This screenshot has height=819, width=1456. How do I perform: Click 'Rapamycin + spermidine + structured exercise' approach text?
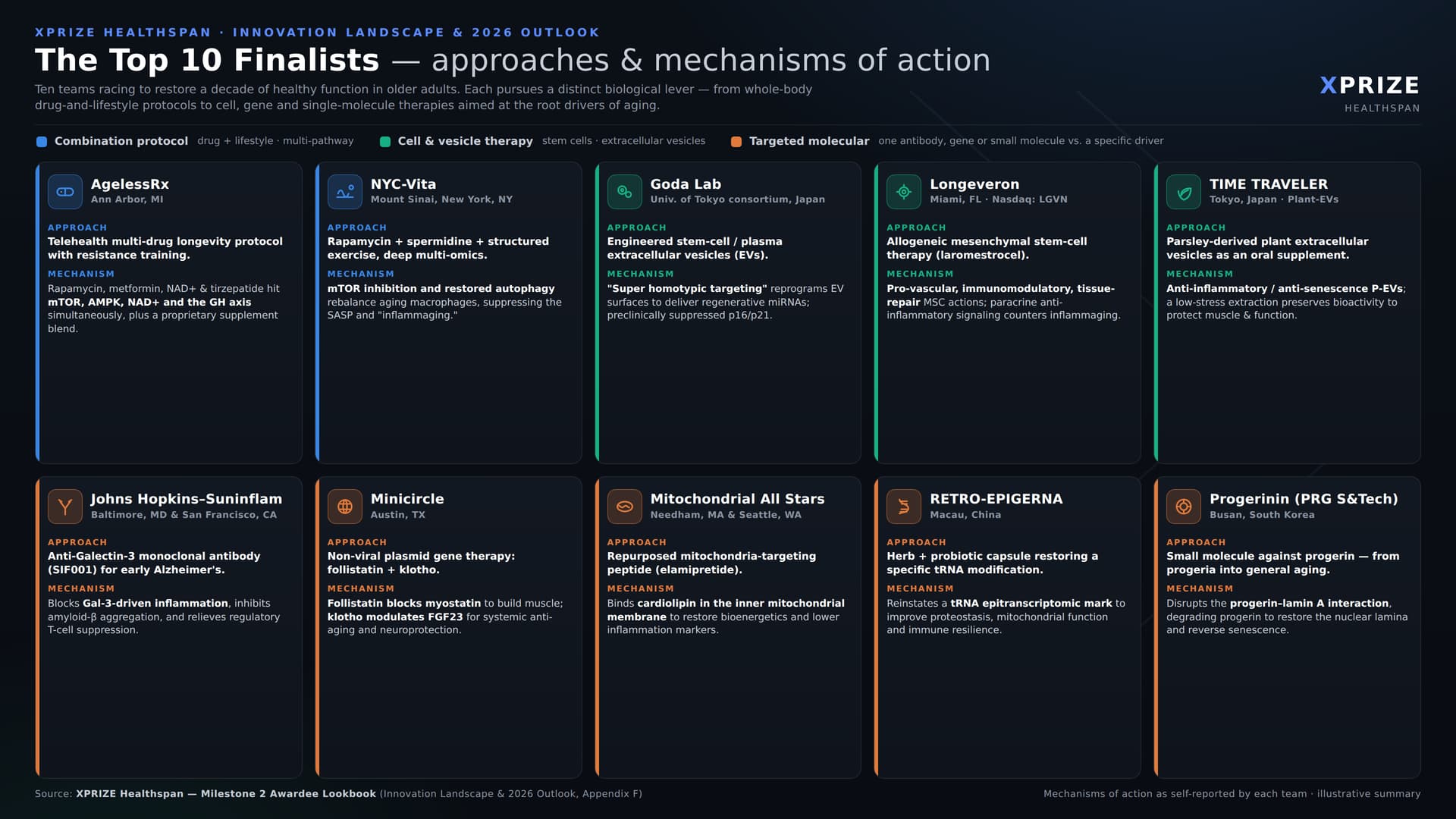point(438,248)
